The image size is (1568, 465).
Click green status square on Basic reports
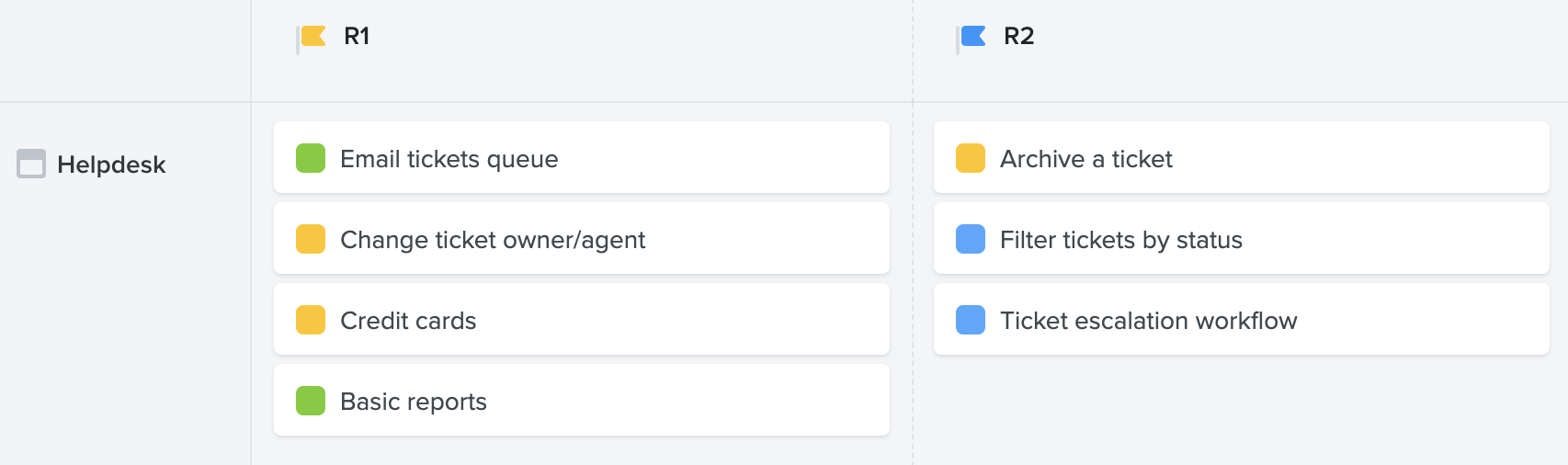click(311, 401)
